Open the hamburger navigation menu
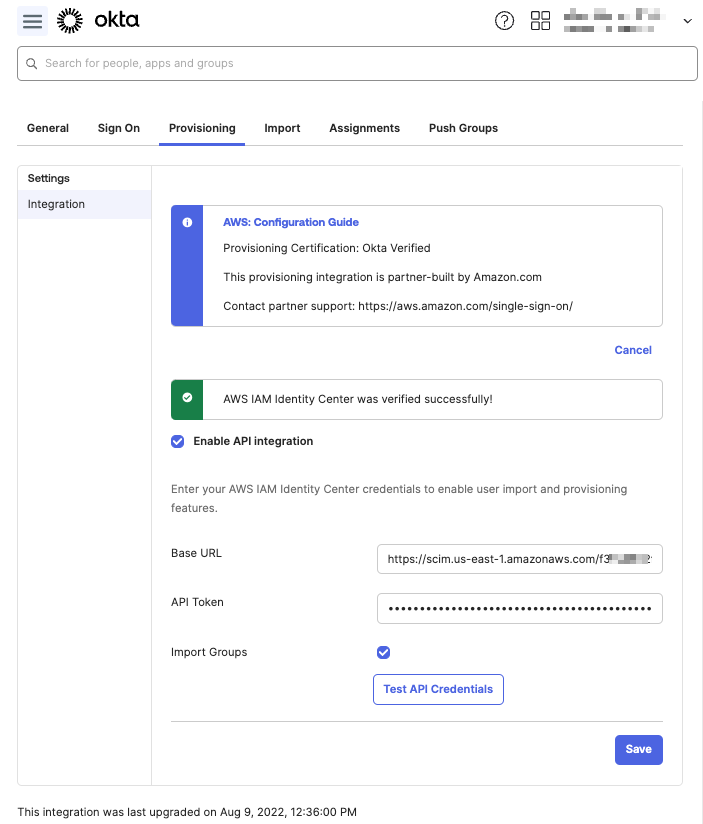This screenshot has height=824, width=703. (34, 20)
